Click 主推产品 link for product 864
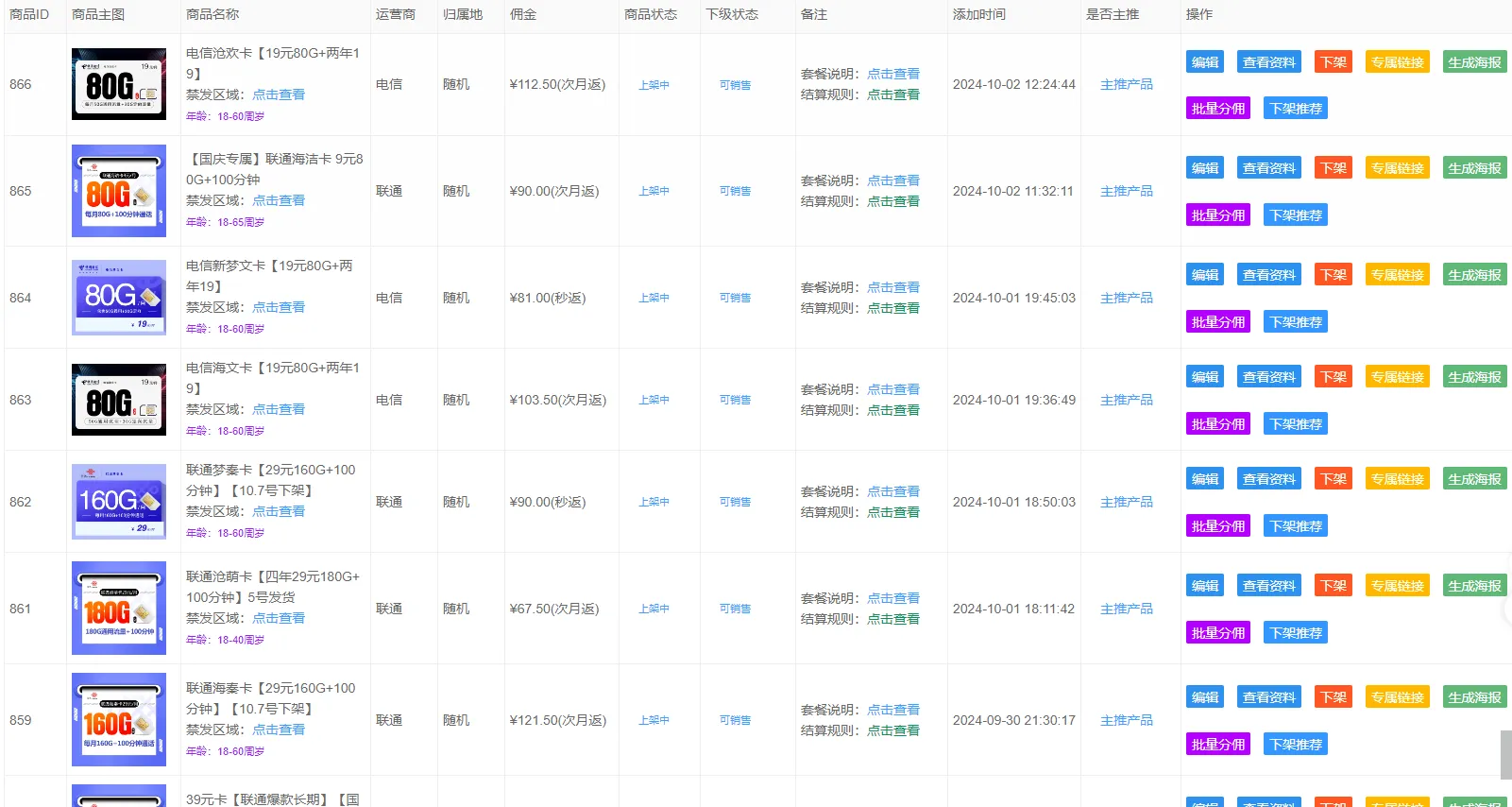1512x807 pixels. [1127, 298]
